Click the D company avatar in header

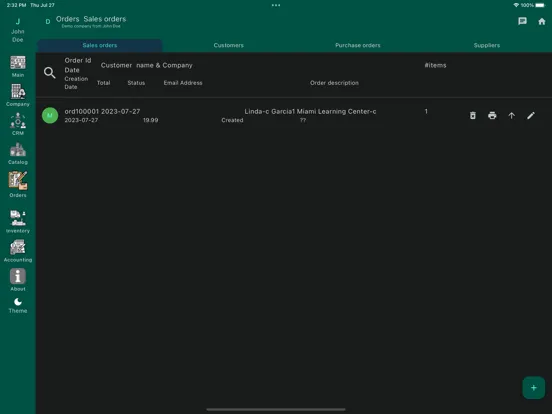[x=48, y=22]
